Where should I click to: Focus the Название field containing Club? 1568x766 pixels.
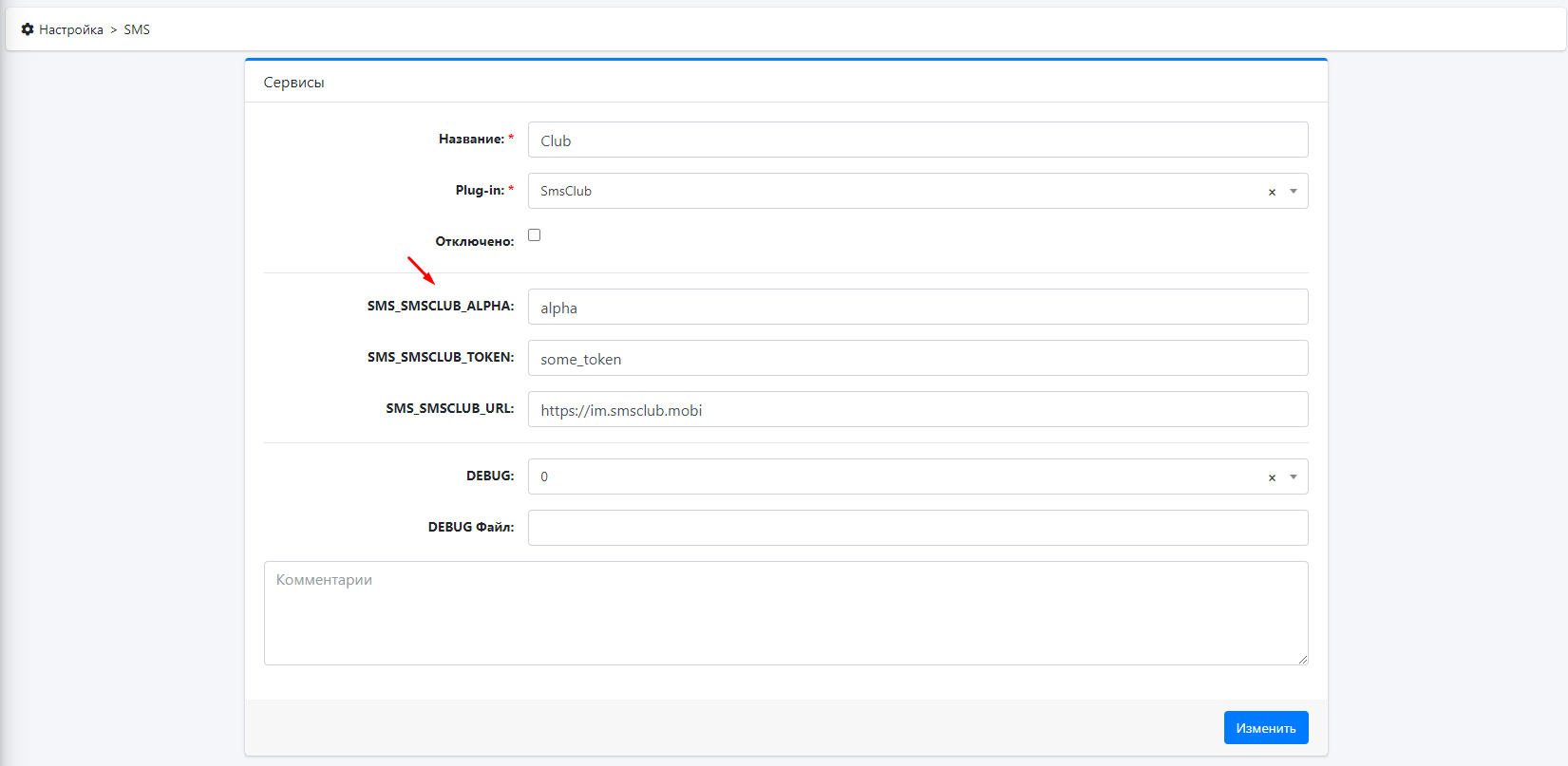(917, 140)
